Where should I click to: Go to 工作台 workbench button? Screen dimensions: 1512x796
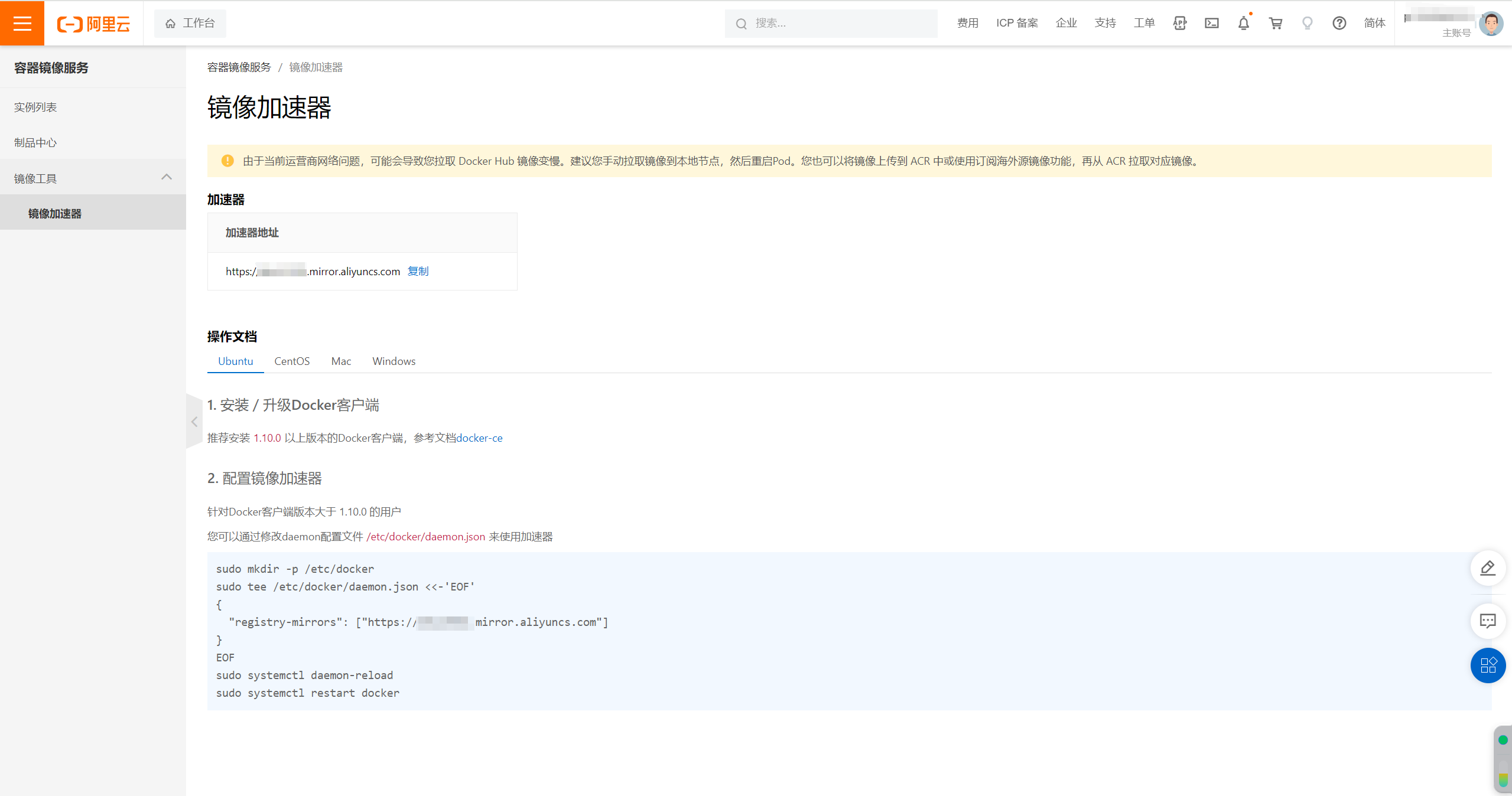tap(190, 23)
